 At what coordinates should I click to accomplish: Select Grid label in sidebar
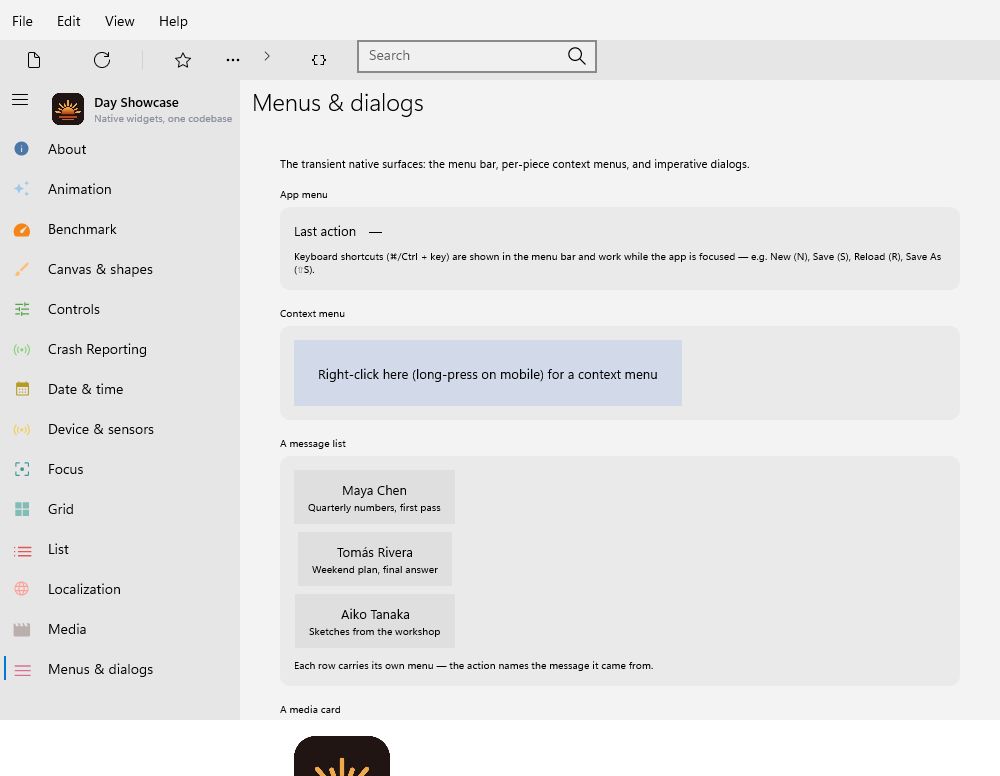[61, 509]
